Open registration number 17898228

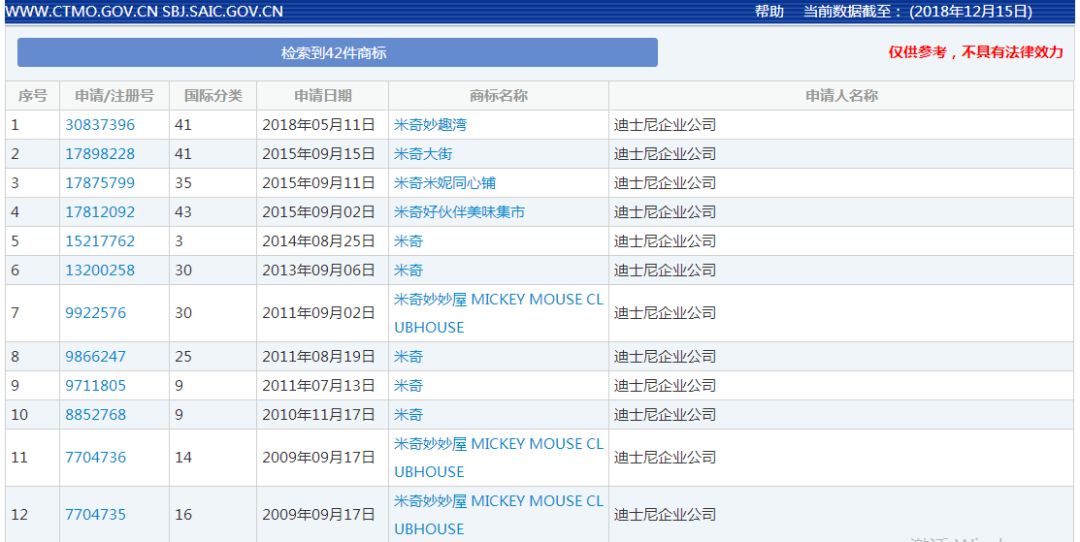pyautogui.click(x=100, y=154)
